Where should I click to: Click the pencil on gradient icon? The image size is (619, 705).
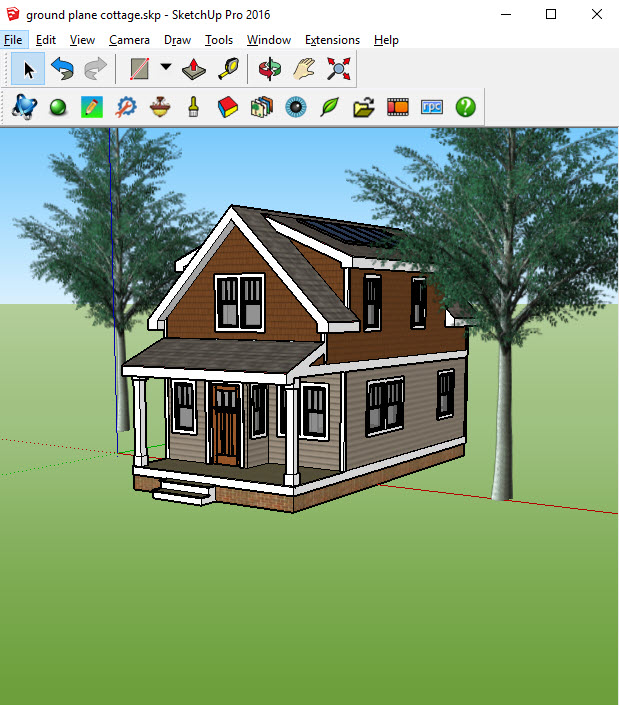coord(92,107)
